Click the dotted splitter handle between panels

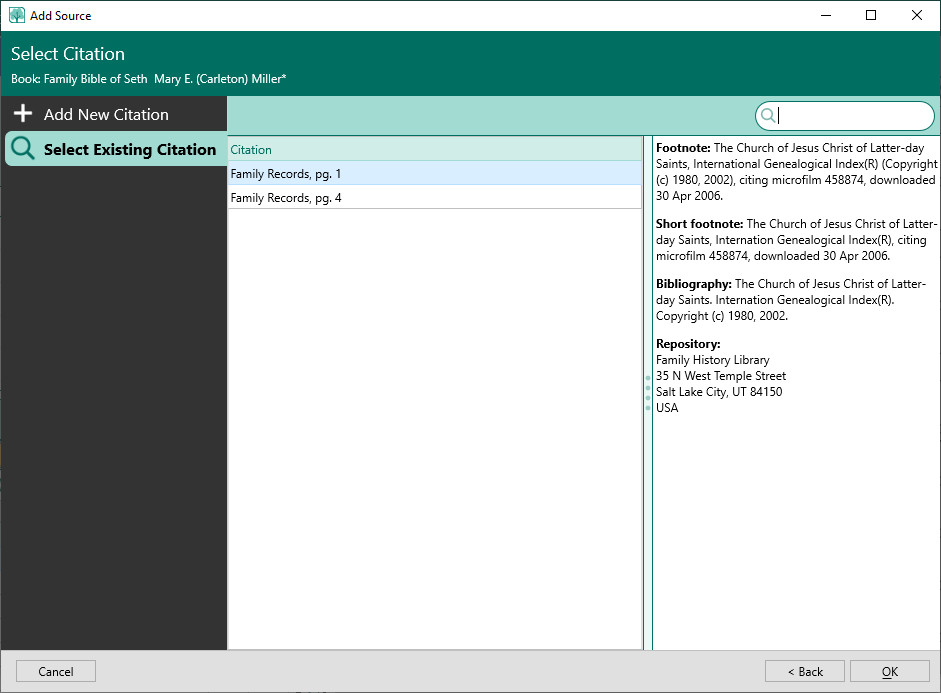[x=648, y=393]
